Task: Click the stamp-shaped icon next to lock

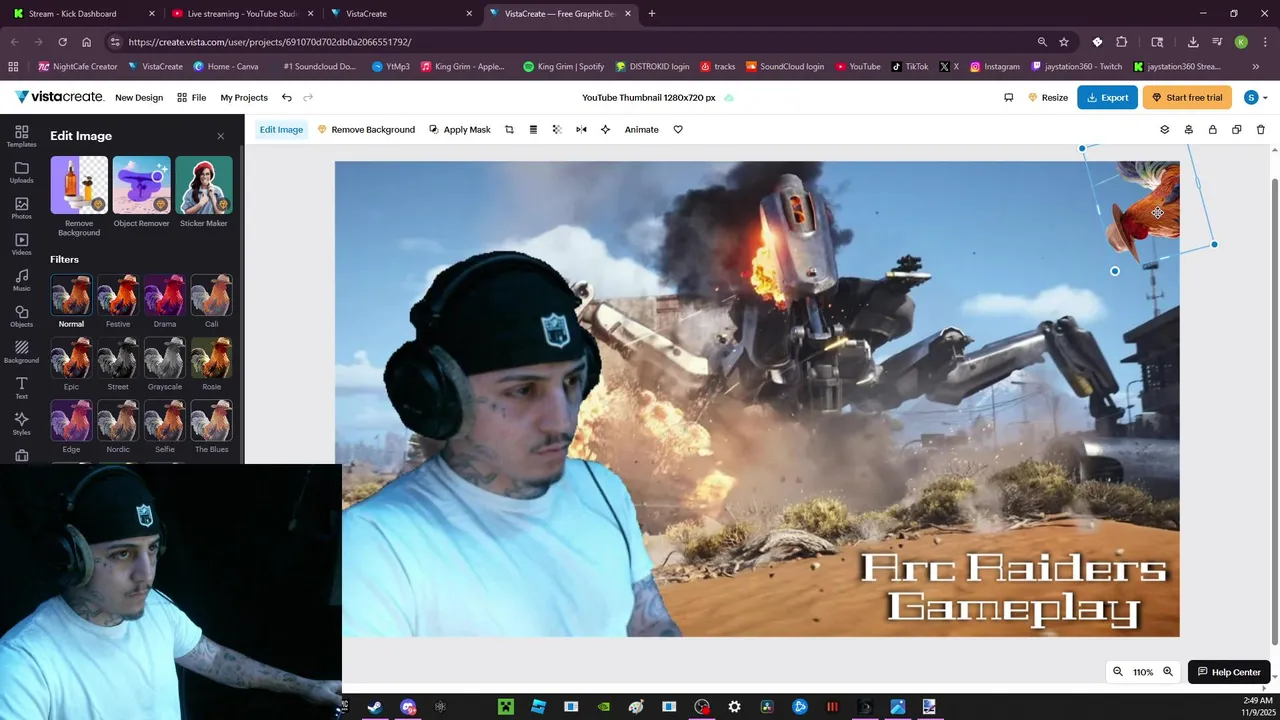Action: pos(1188,129)
